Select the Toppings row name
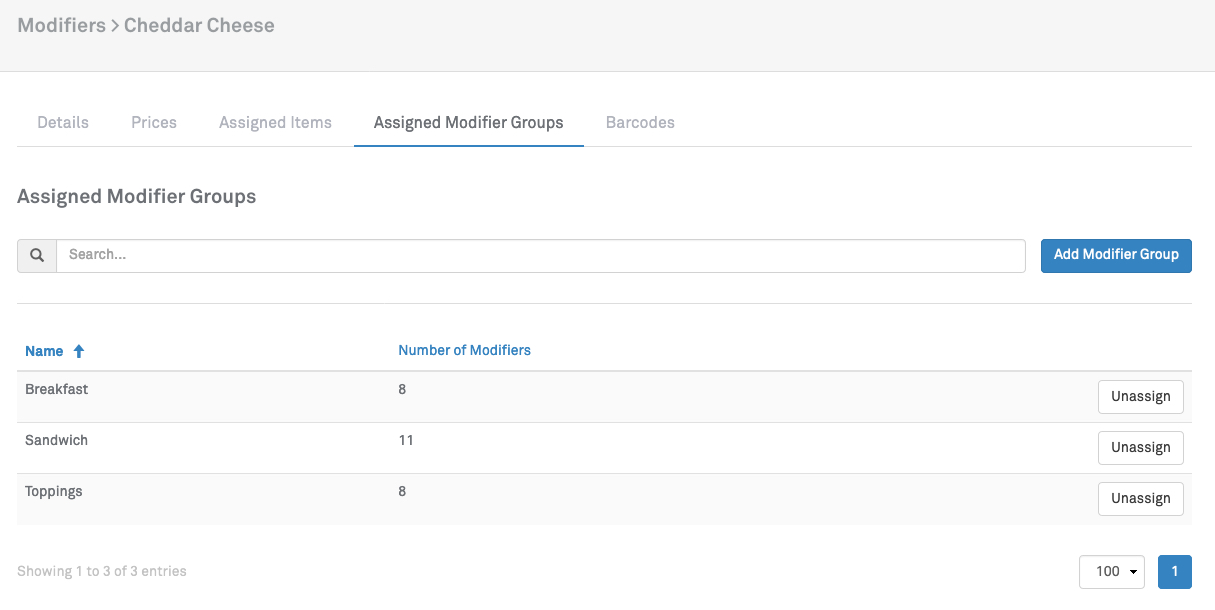Viewport: 1215px width, 610px height. pos(54,492)
